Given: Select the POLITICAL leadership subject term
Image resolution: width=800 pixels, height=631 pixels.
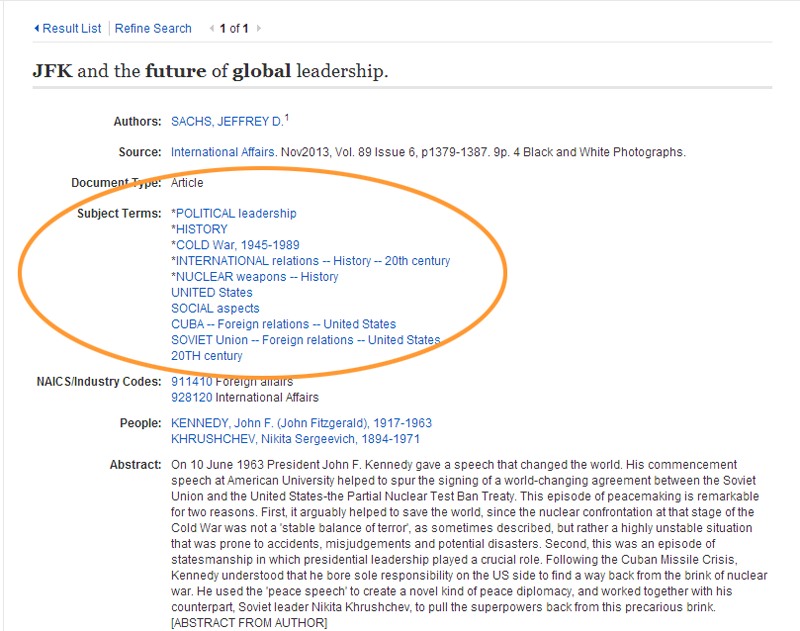Looking at the screenshot, I should click(x=236, y=213).
